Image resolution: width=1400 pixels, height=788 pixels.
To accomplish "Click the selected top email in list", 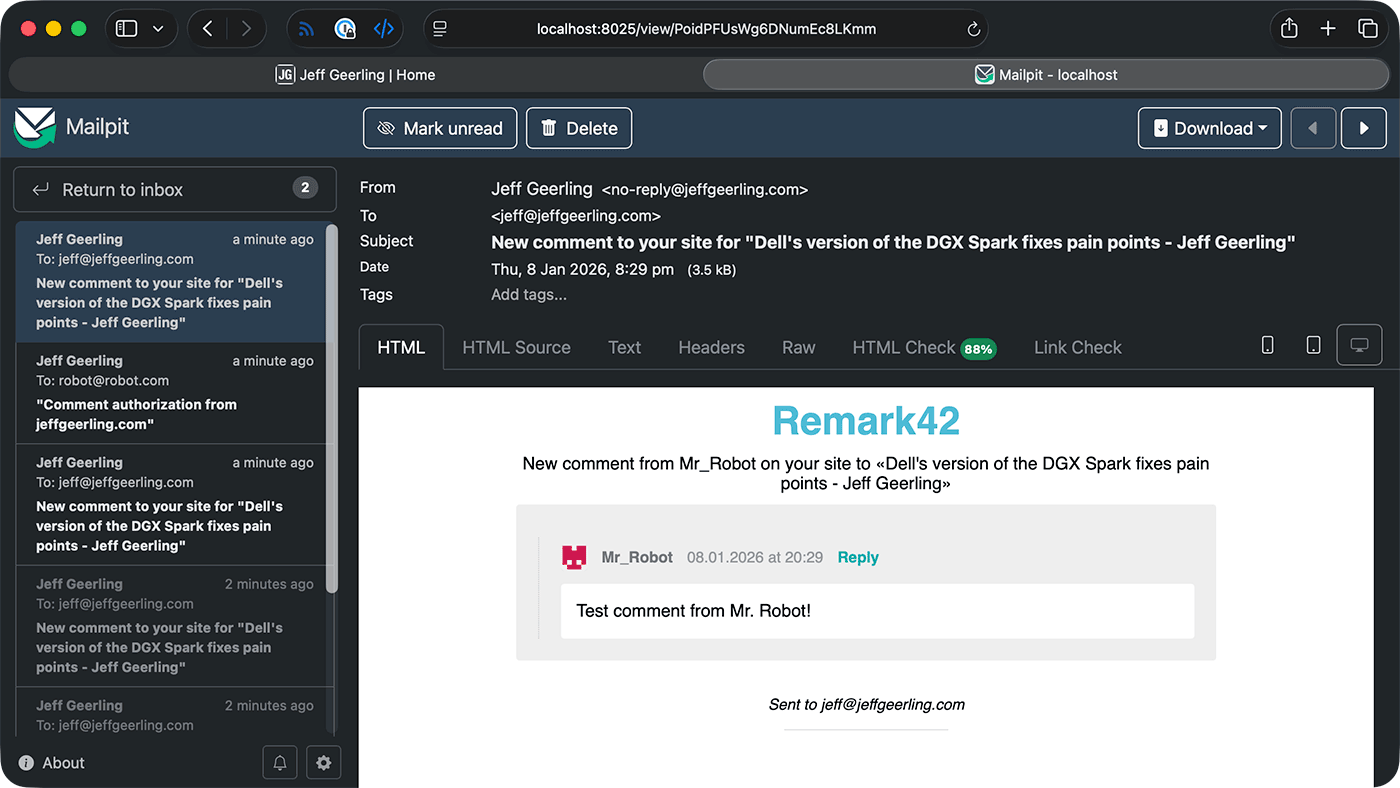I will pyautogui.click(x=171, y=282).
